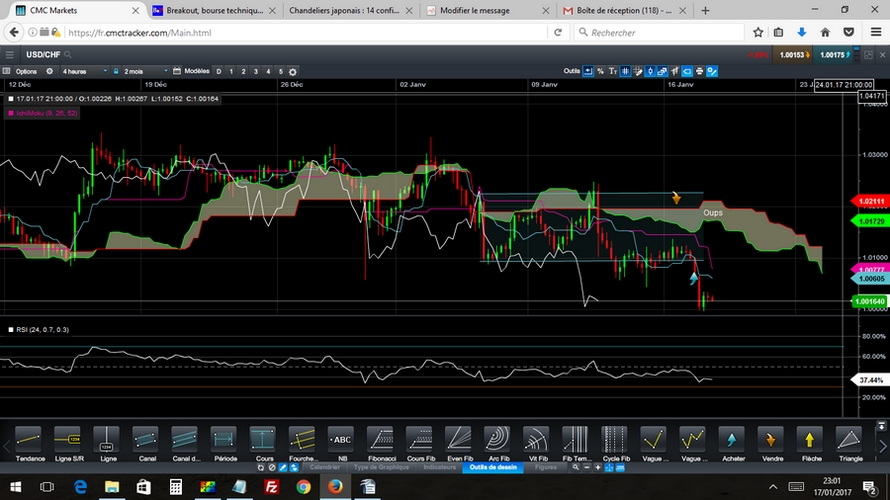Choose the Vendre sell arrow marker
The height and width of the screenshot is (500, 890).
click(770, 440)
